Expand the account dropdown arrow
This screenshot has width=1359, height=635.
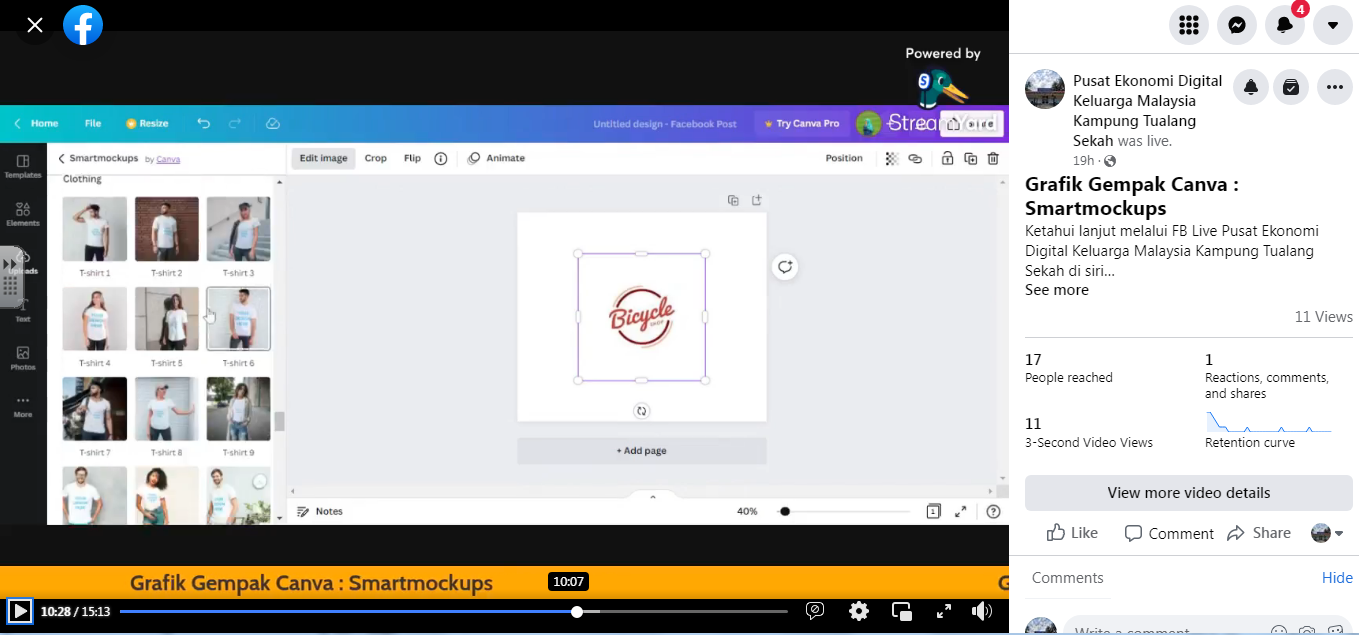click(1333, 25)
